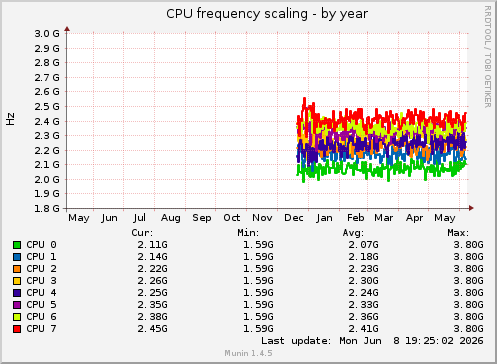This screenshot has width=497, height=364.
Task: Click the 'Cur:' column header
Action: click(142, 233)
